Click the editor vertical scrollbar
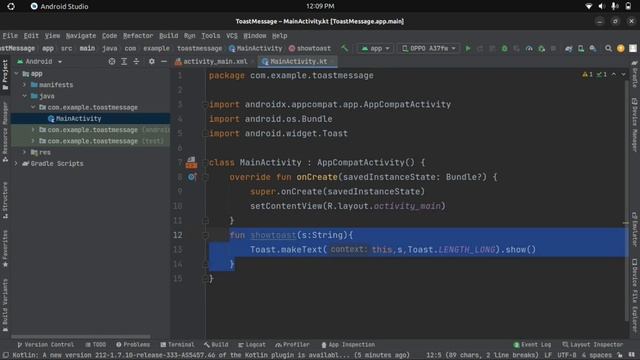 coord(627,200)
